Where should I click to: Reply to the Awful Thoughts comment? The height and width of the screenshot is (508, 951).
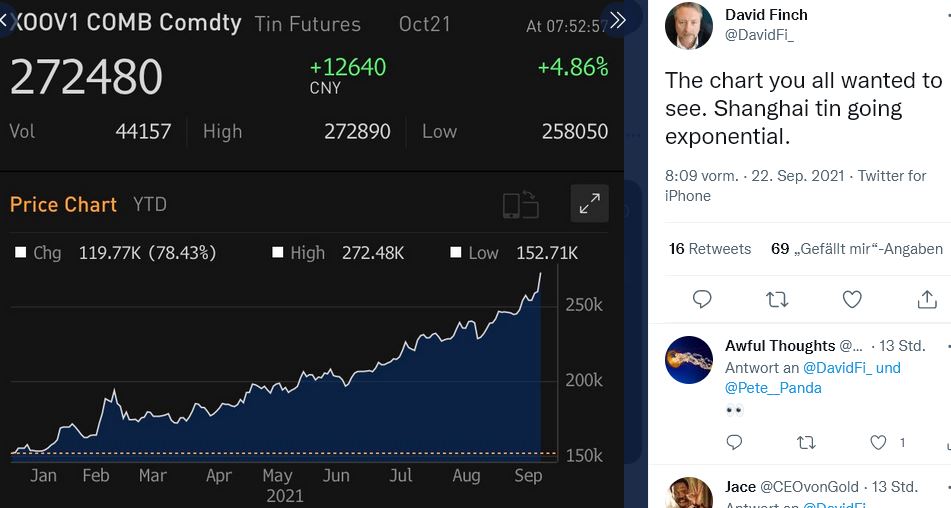pyautogui.click(x=734, y=442)
